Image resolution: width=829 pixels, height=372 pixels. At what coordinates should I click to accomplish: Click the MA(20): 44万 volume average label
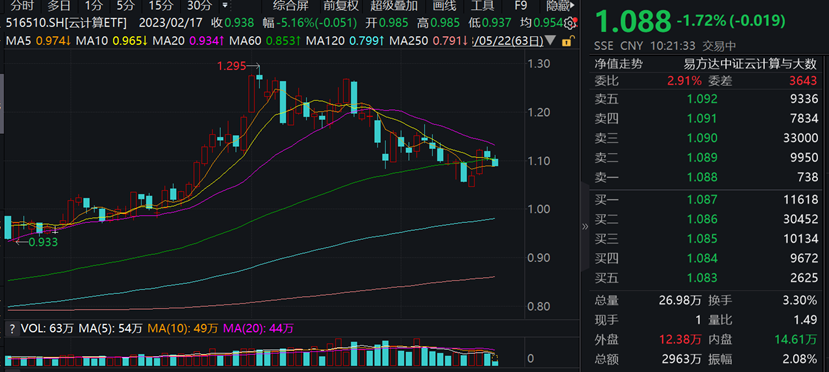(259, 329)
